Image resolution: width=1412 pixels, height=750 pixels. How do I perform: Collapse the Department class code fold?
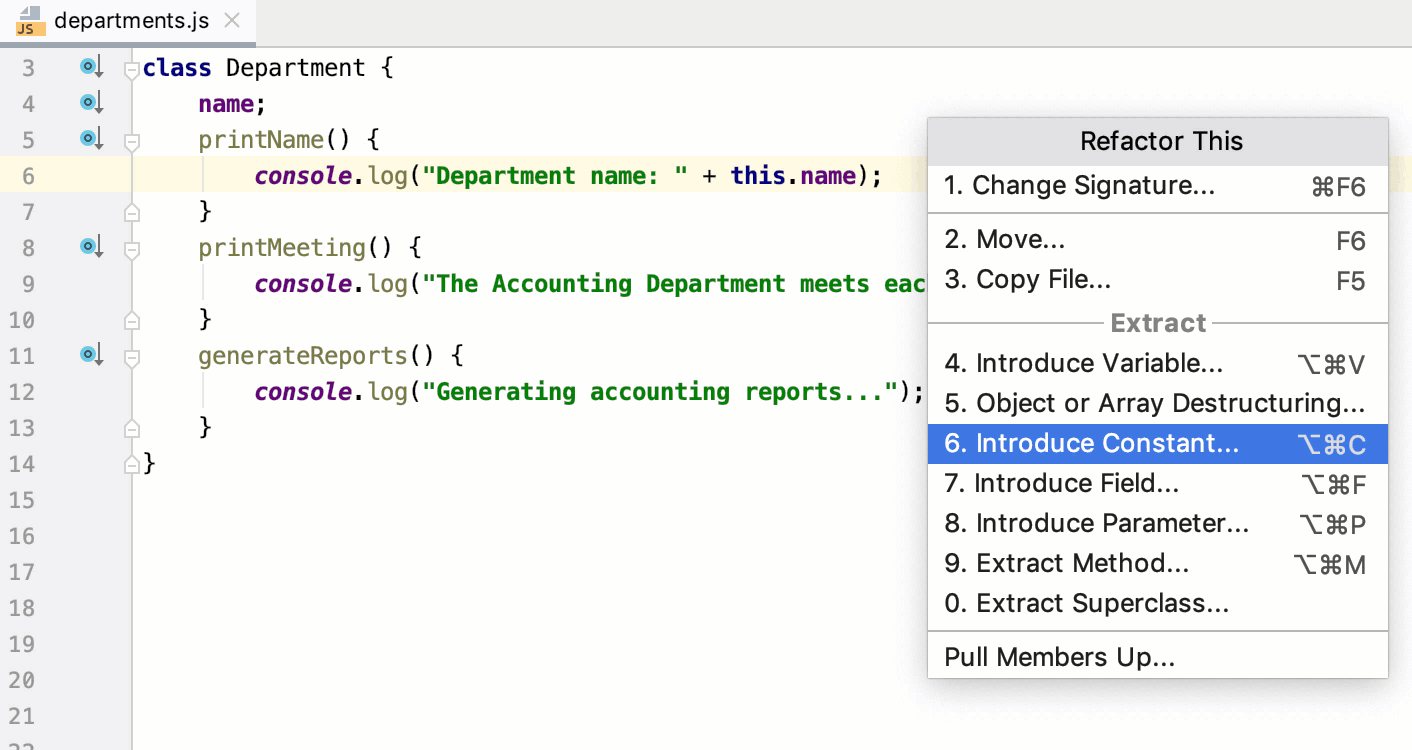[x=130, y=67]
